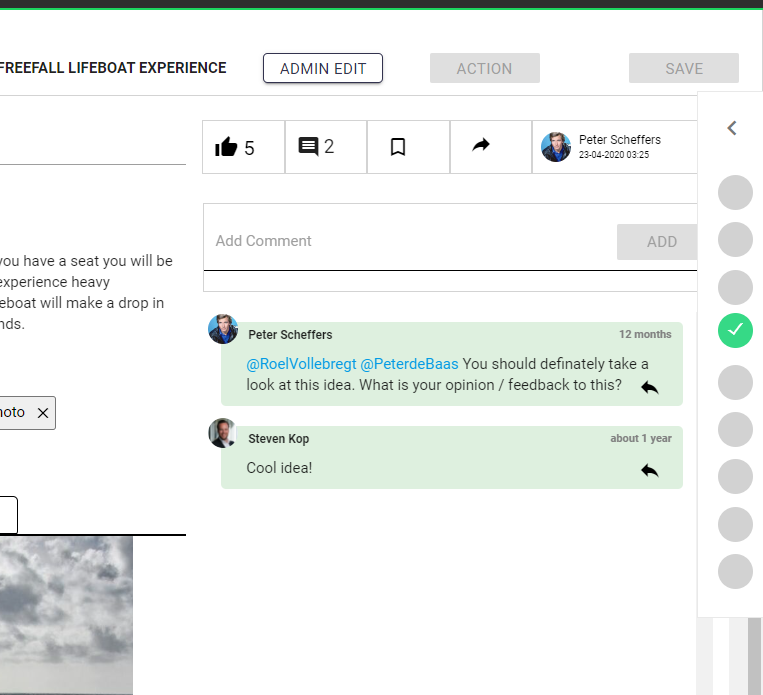This screenshot has height=695, width=763.
Task: Remove the photo tag with X icon
Action: [43, 413]
